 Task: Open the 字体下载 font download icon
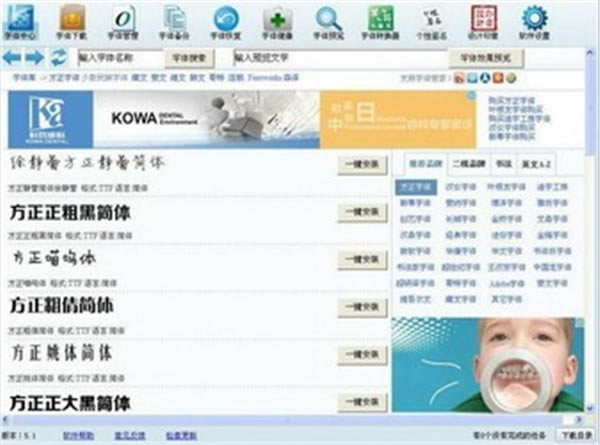(x=72, y=20)
